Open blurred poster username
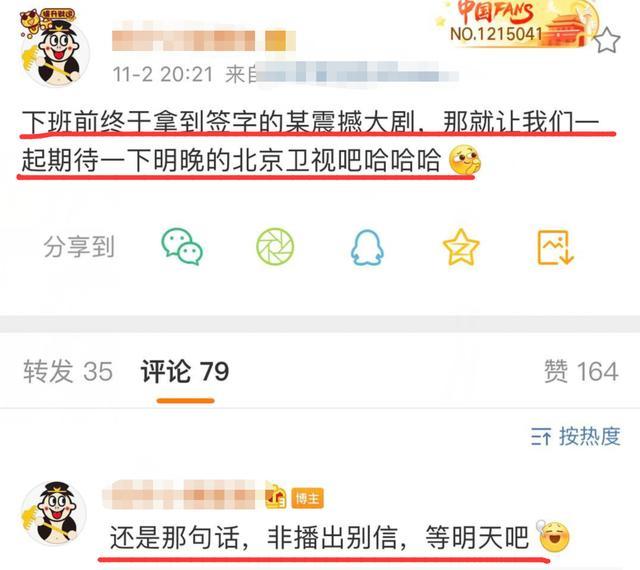This screenshot has height=570, width=640. pos(203,40)
